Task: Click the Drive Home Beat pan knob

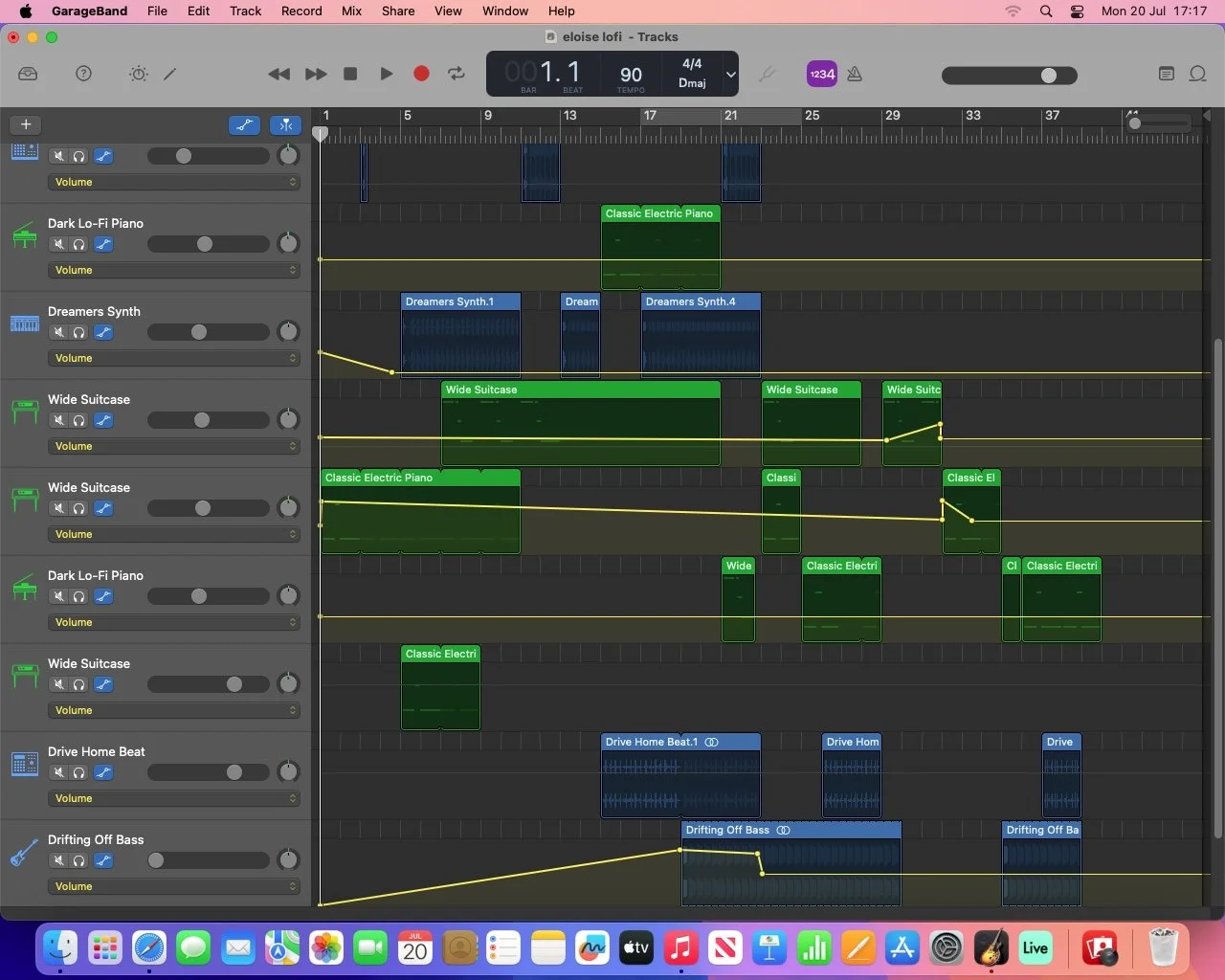Action: coord(288,772)
